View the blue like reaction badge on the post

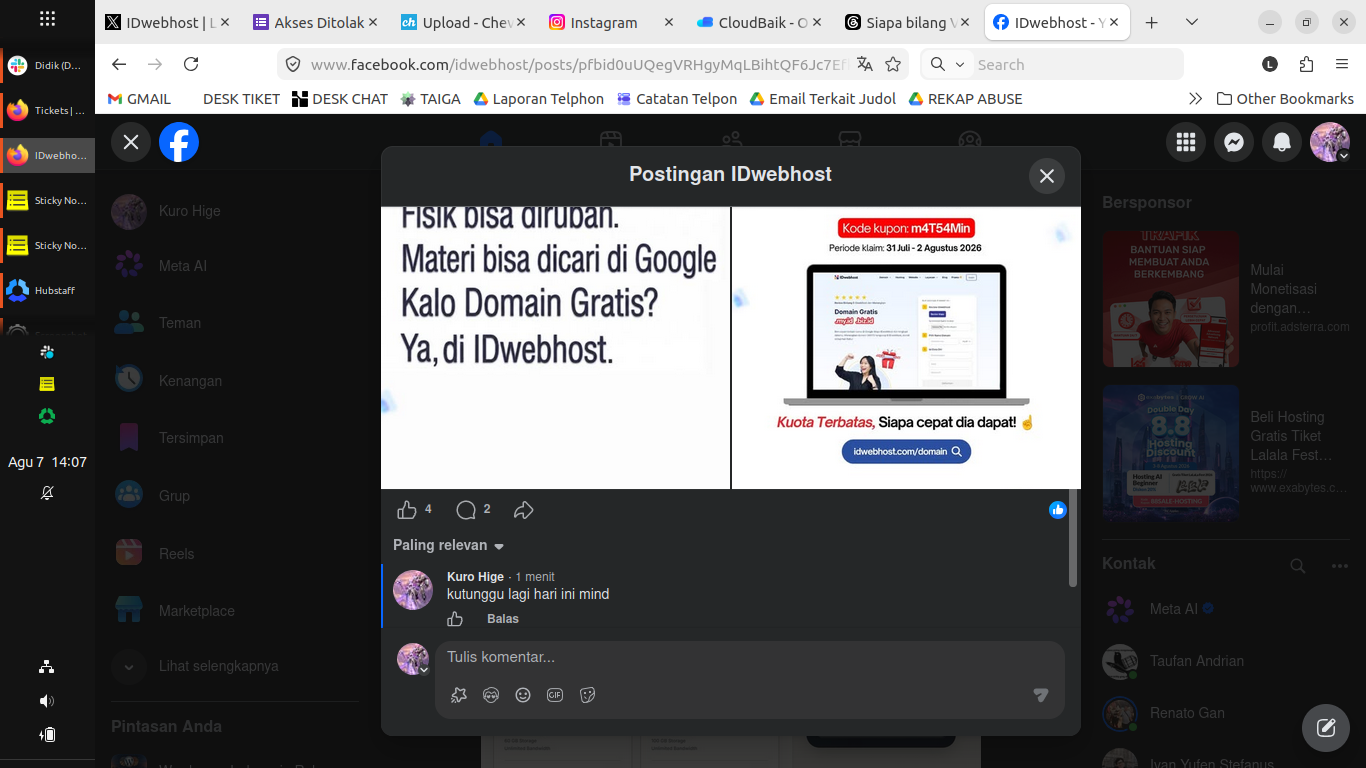coord(1057,510)
